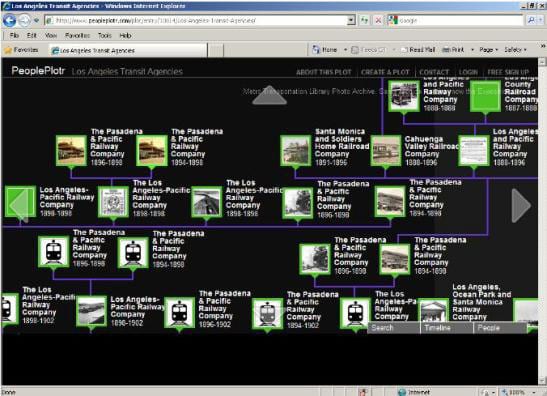547x396 pixels.
Task: Open the Los Angeles and Pacific 1888-1888 streetcar photo
Action: (x=404, y=96)
